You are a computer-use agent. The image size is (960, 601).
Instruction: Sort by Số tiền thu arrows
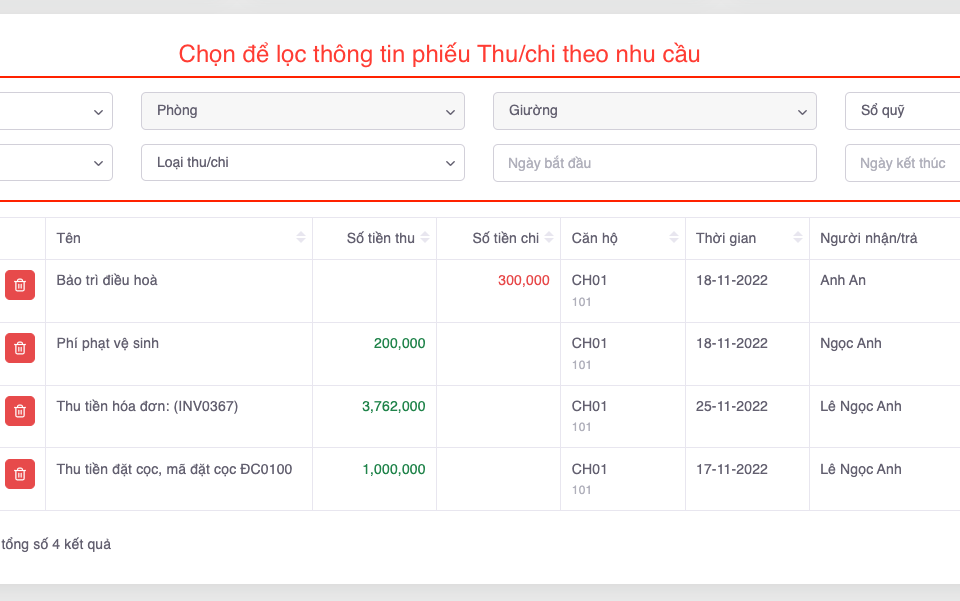coord(425,238)
